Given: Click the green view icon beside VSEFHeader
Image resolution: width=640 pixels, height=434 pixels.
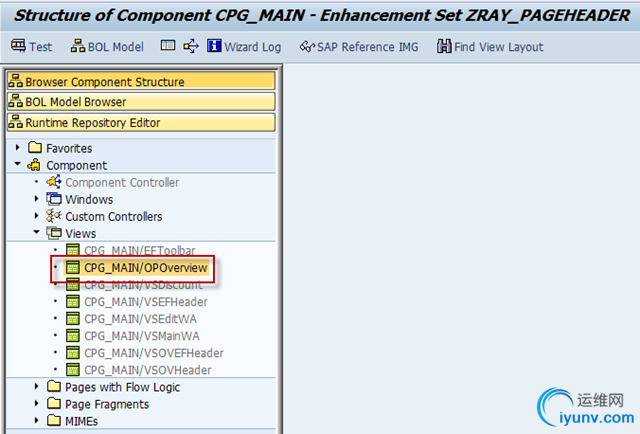Looking at the screenshot, I should (x=73, y=301).
